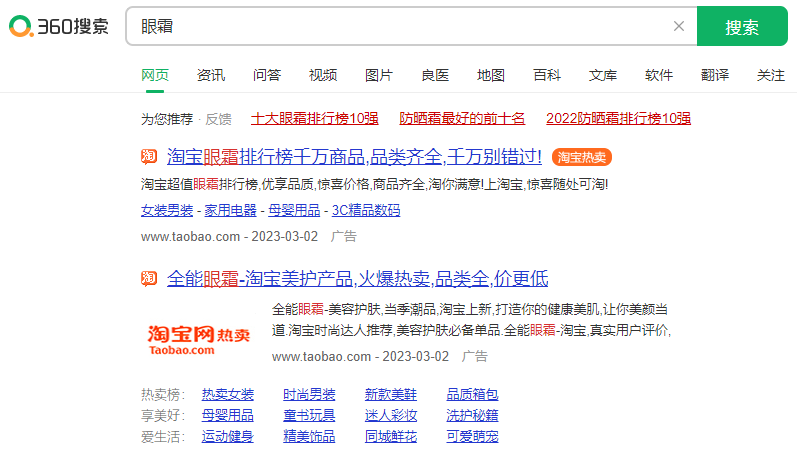
Task: Open suggestion 2022防晒霜排行榜10强
Action: (619, 118)
